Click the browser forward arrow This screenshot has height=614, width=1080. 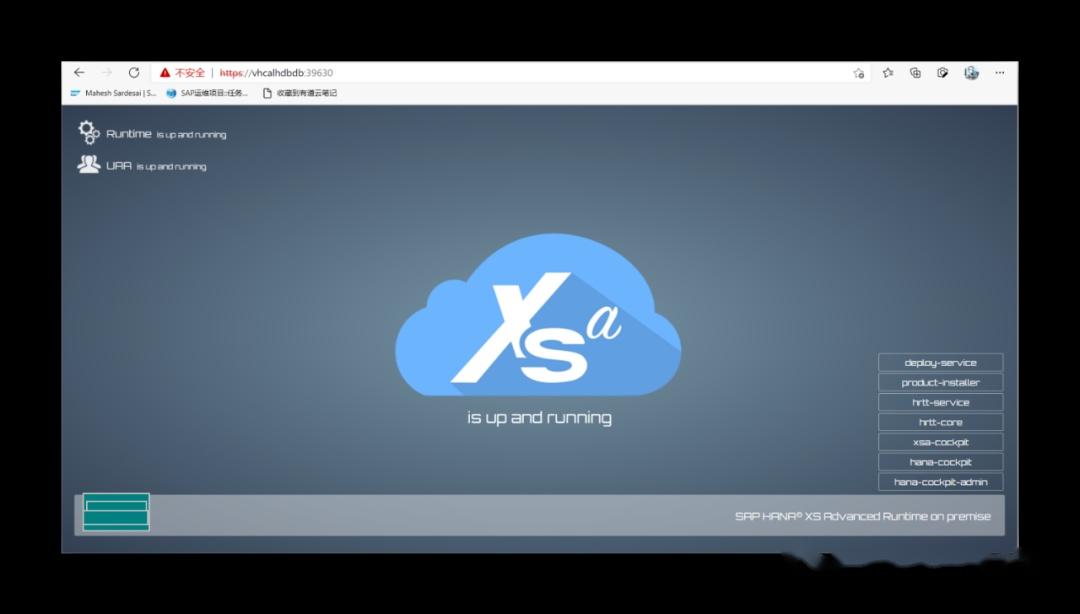(107, 72)
